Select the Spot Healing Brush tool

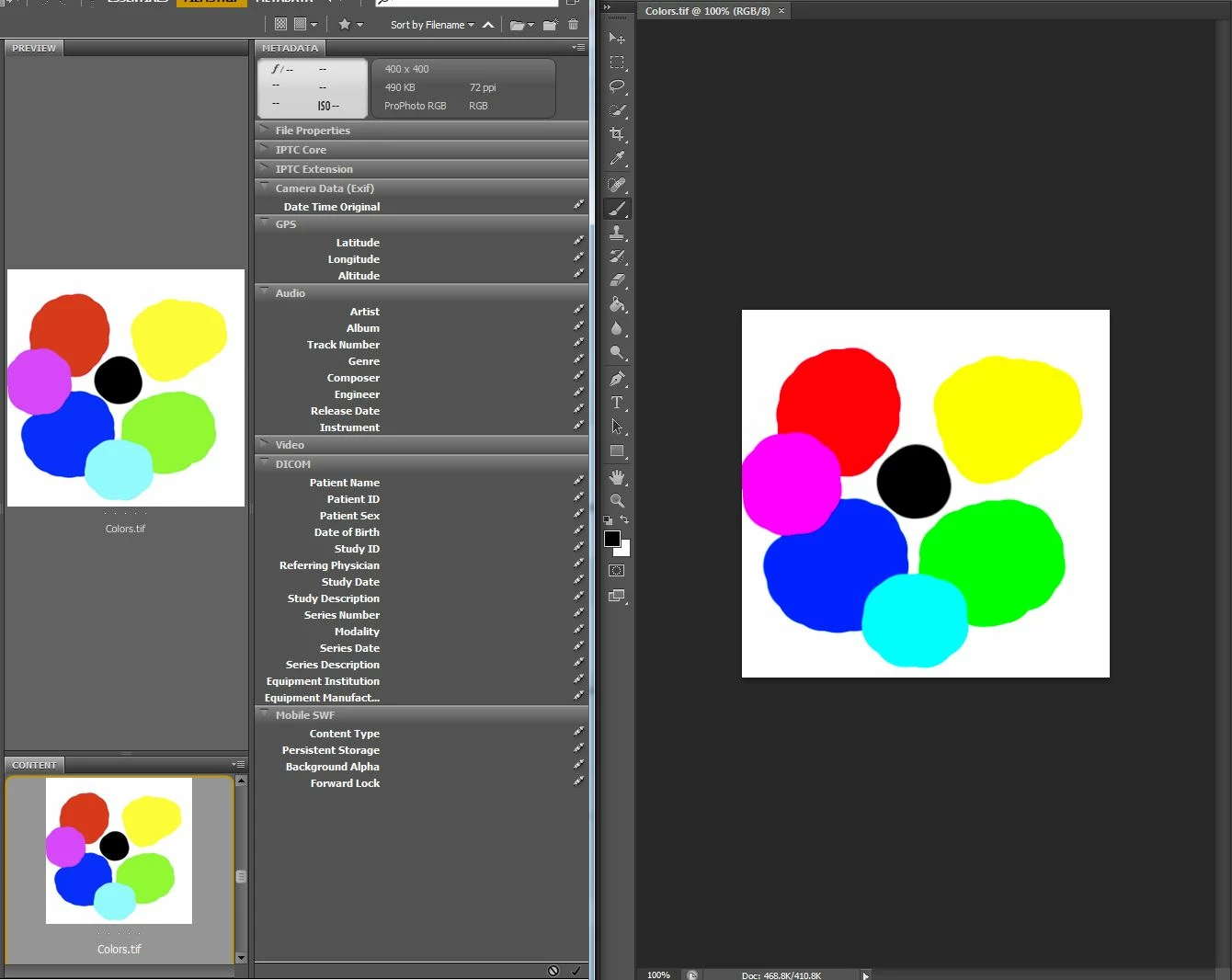click(x=617, y=185)
